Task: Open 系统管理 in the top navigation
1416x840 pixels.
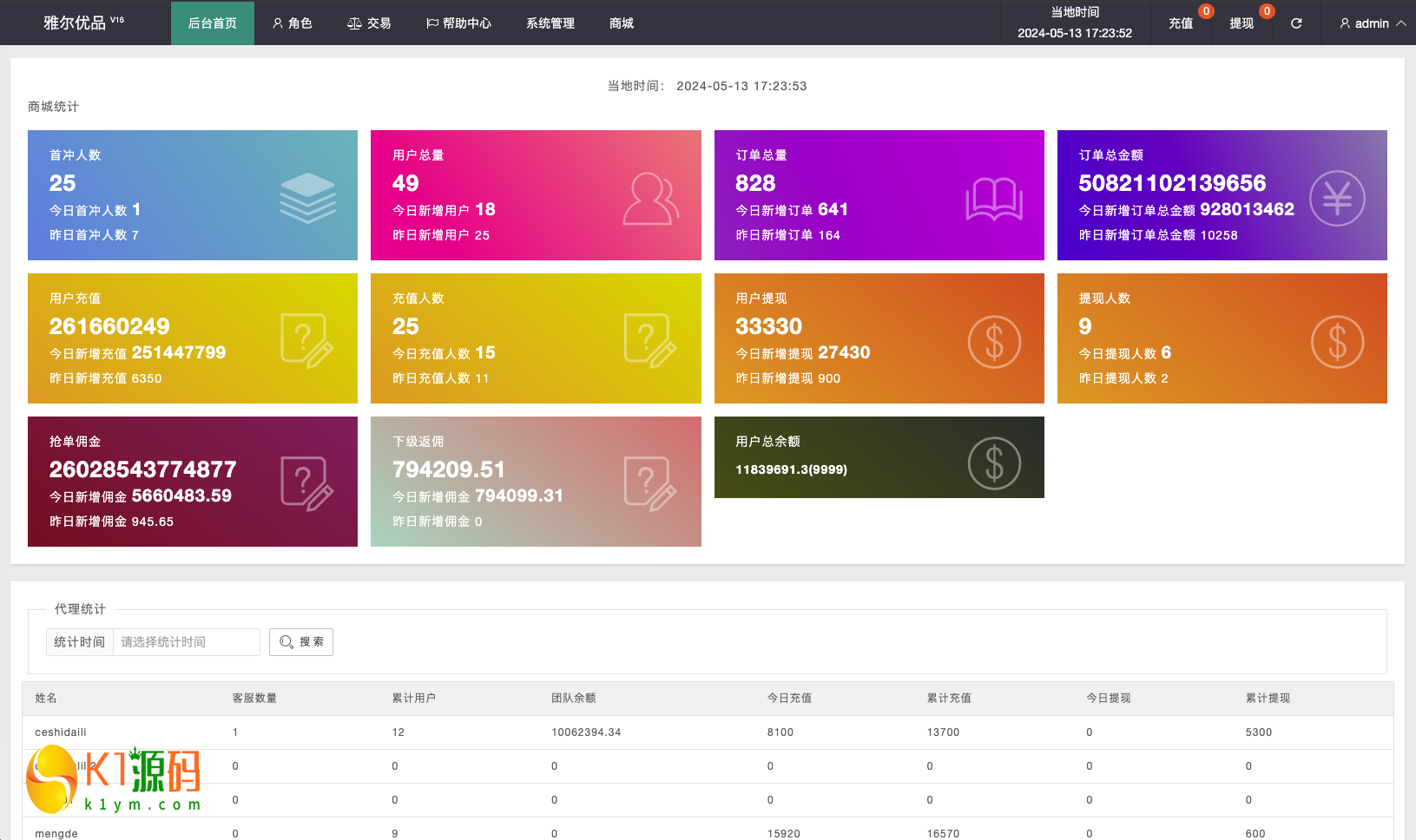Action: coord(550,23)
